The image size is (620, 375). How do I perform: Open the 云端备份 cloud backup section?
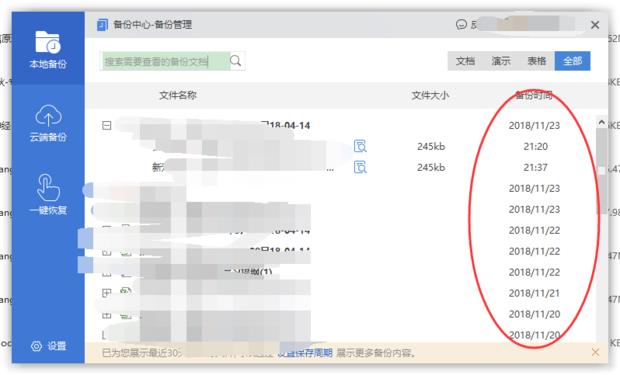pos(48,123)
